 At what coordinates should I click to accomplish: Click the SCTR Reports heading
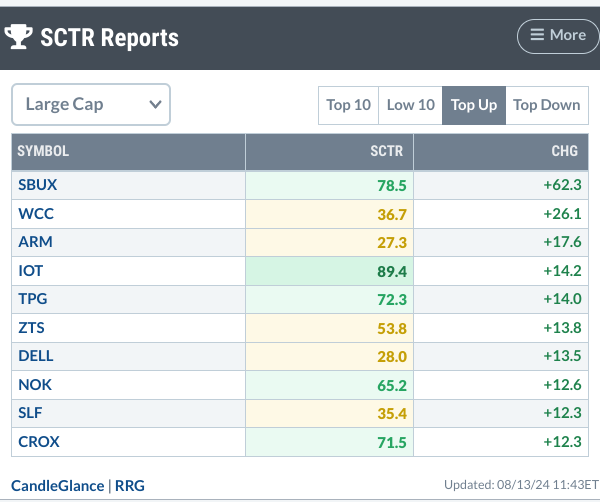[x=109, y=37]
